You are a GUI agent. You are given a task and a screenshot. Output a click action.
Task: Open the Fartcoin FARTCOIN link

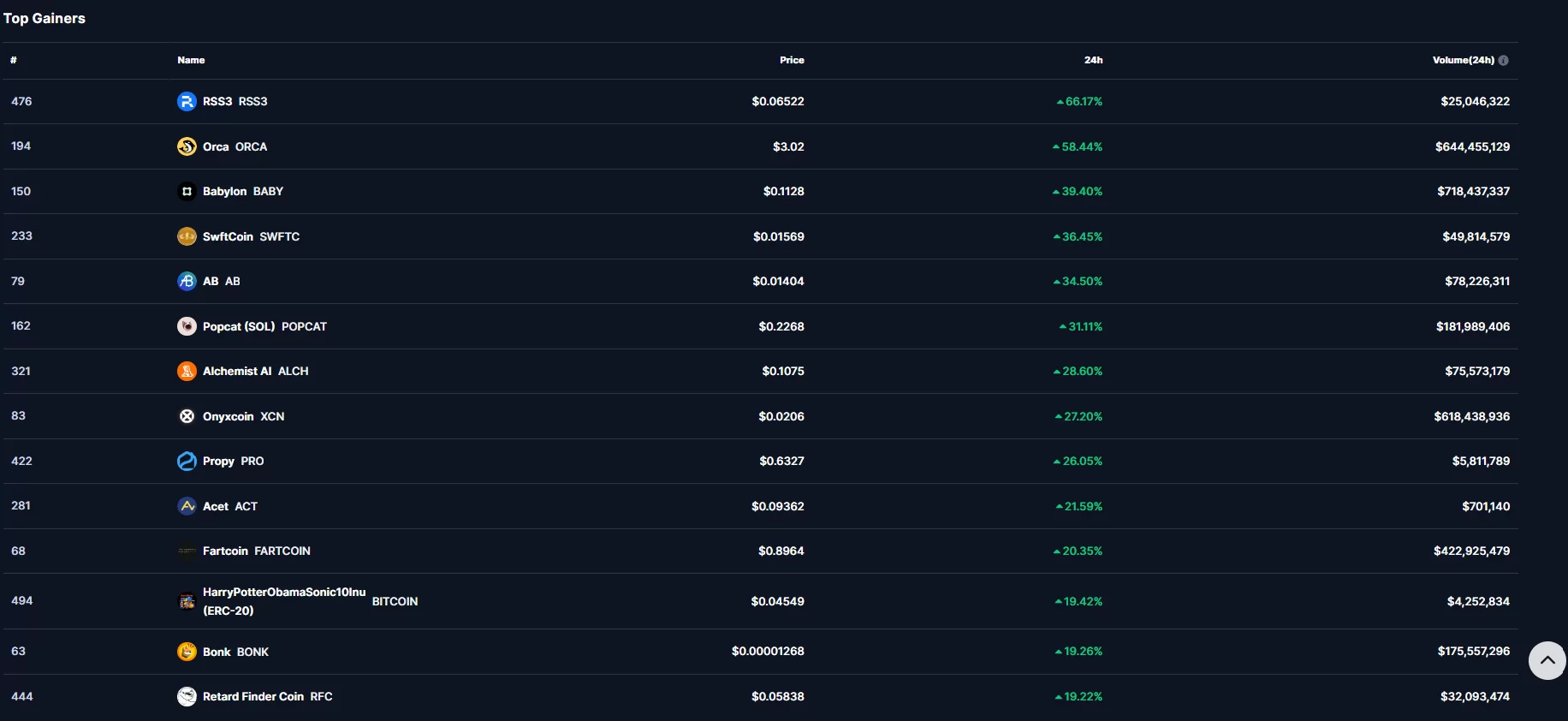pyautogui.click(x=256, y=551)
